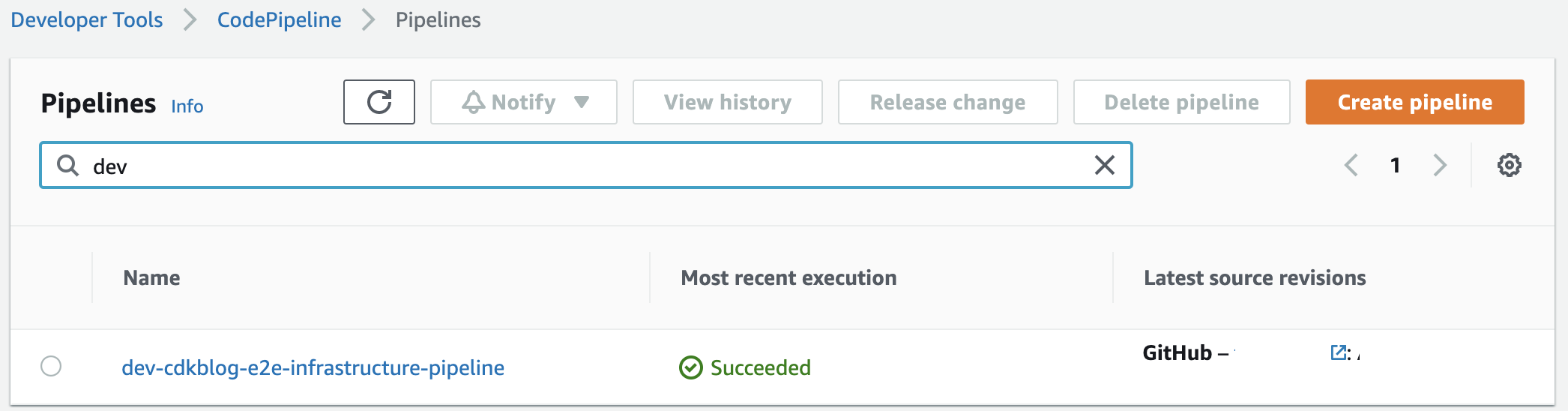This screenshot has height=411, width=1568.
Task: Click the Delete pipeline button
Action: click(x=1182, y=102)
